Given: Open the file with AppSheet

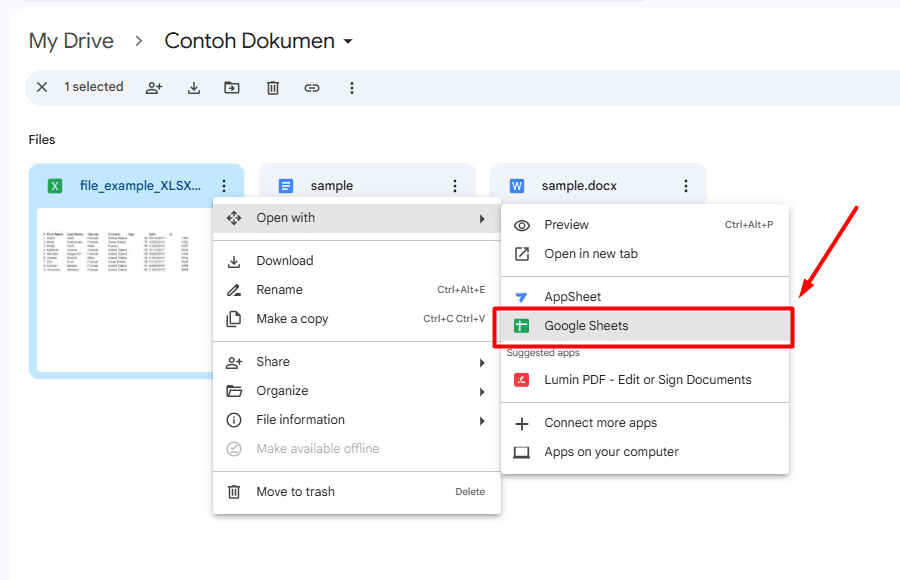Looking at the screenshot, I should pos(645,297).
